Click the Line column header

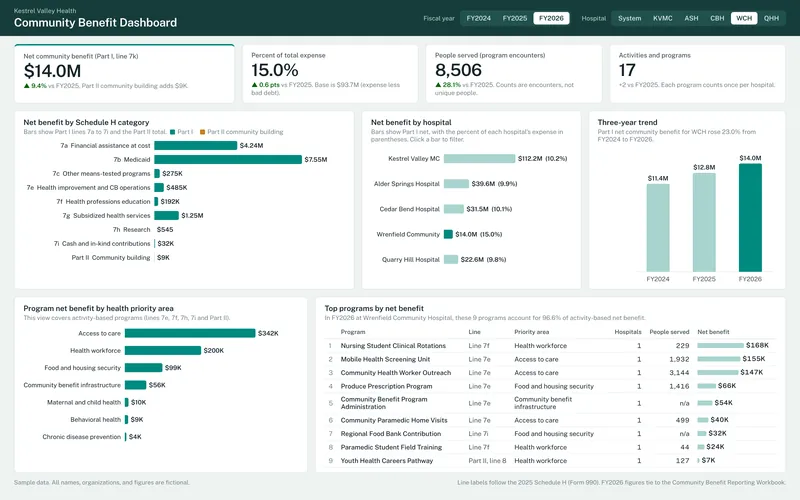coord(474,332)
